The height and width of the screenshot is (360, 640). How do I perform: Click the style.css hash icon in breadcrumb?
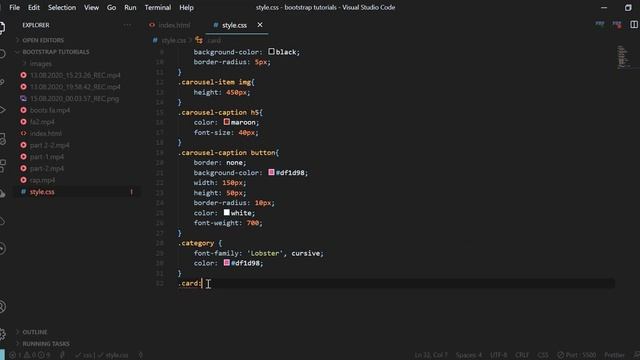[155, 40]
